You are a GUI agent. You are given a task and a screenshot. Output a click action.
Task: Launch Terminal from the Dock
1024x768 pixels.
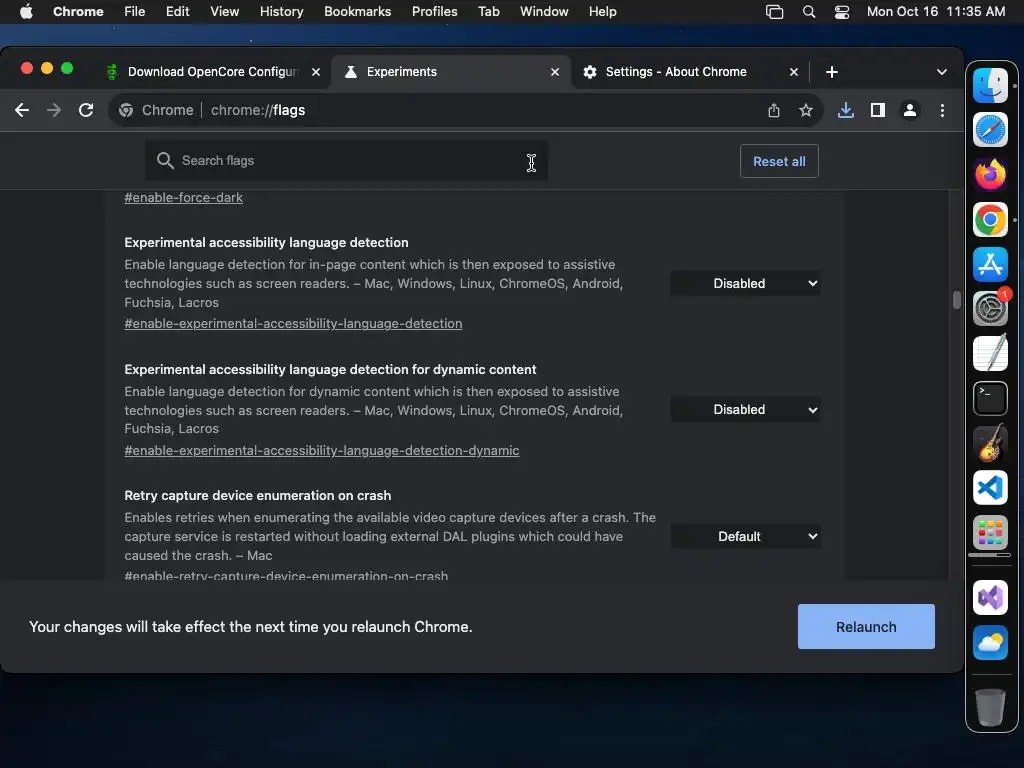click(990, 398)
